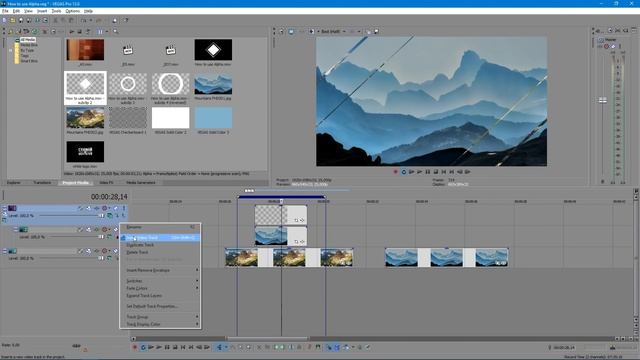The width and height of the screenshot is (640, 360).
Task: Click the bottom track Level slider
Action: pos(101,258)
